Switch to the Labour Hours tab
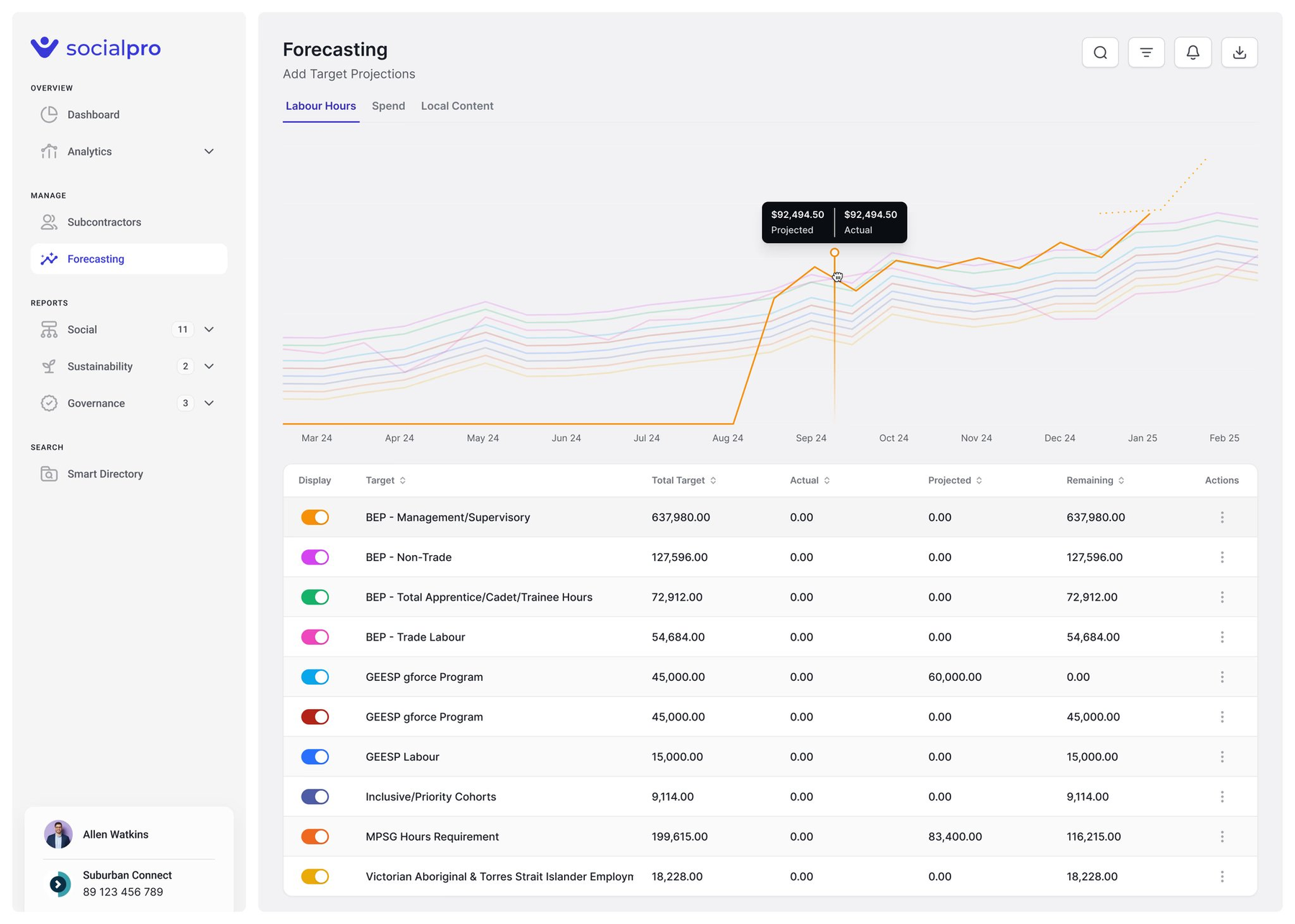Viewport: 1295px width, 924px height. point(321,106)
